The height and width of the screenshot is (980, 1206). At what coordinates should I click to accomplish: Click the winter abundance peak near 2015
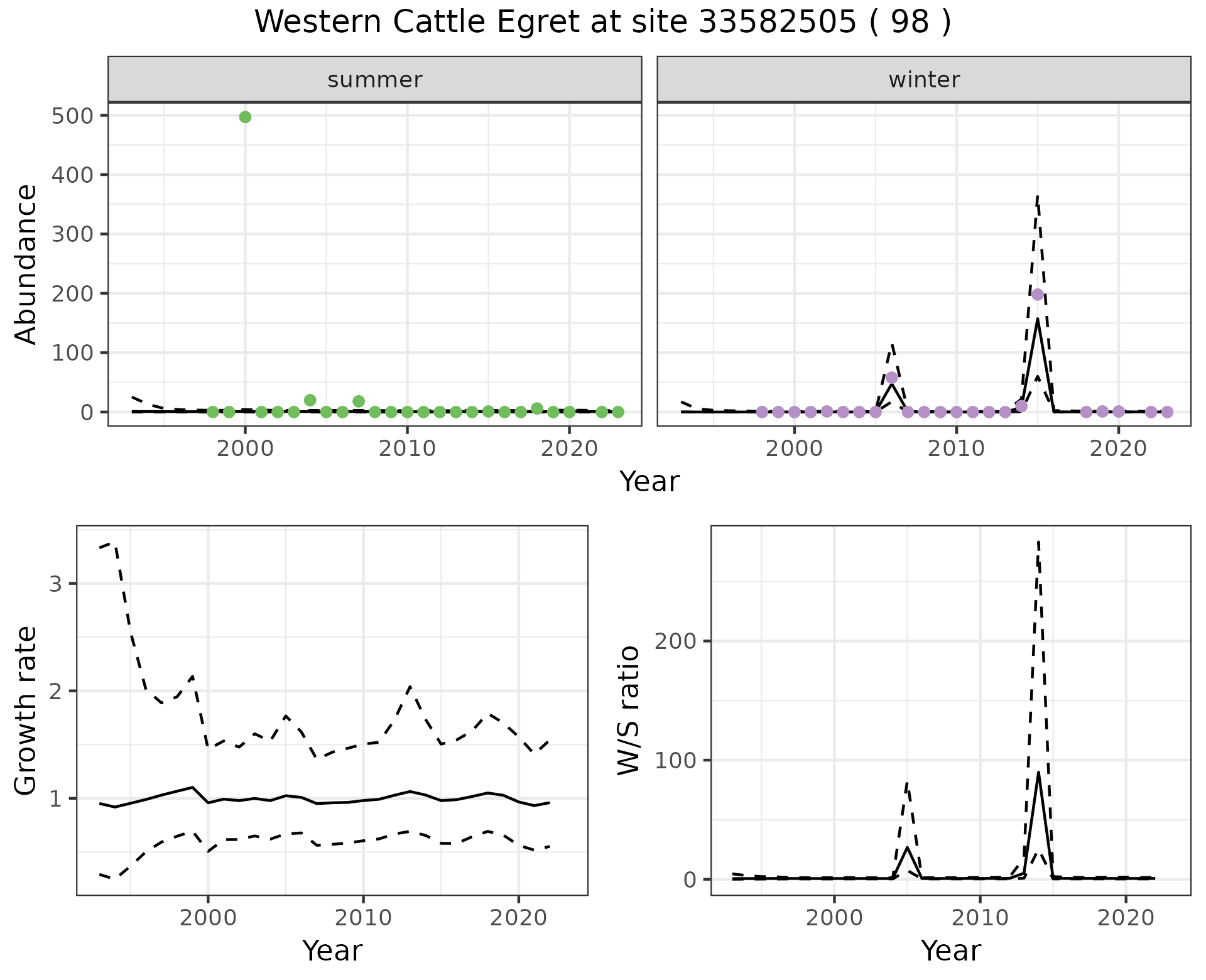coord(1038,320)
